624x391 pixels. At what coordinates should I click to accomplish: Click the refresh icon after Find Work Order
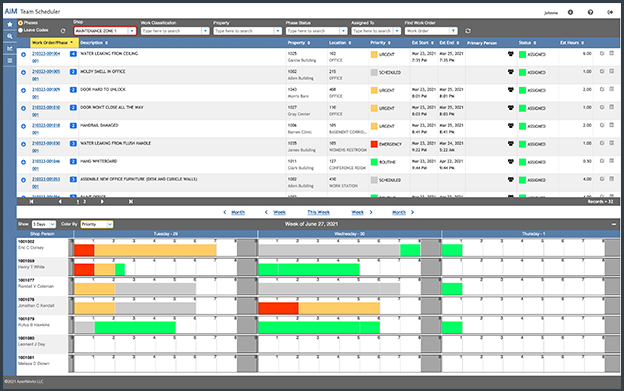pyautogui.click(x=468, y=31)
